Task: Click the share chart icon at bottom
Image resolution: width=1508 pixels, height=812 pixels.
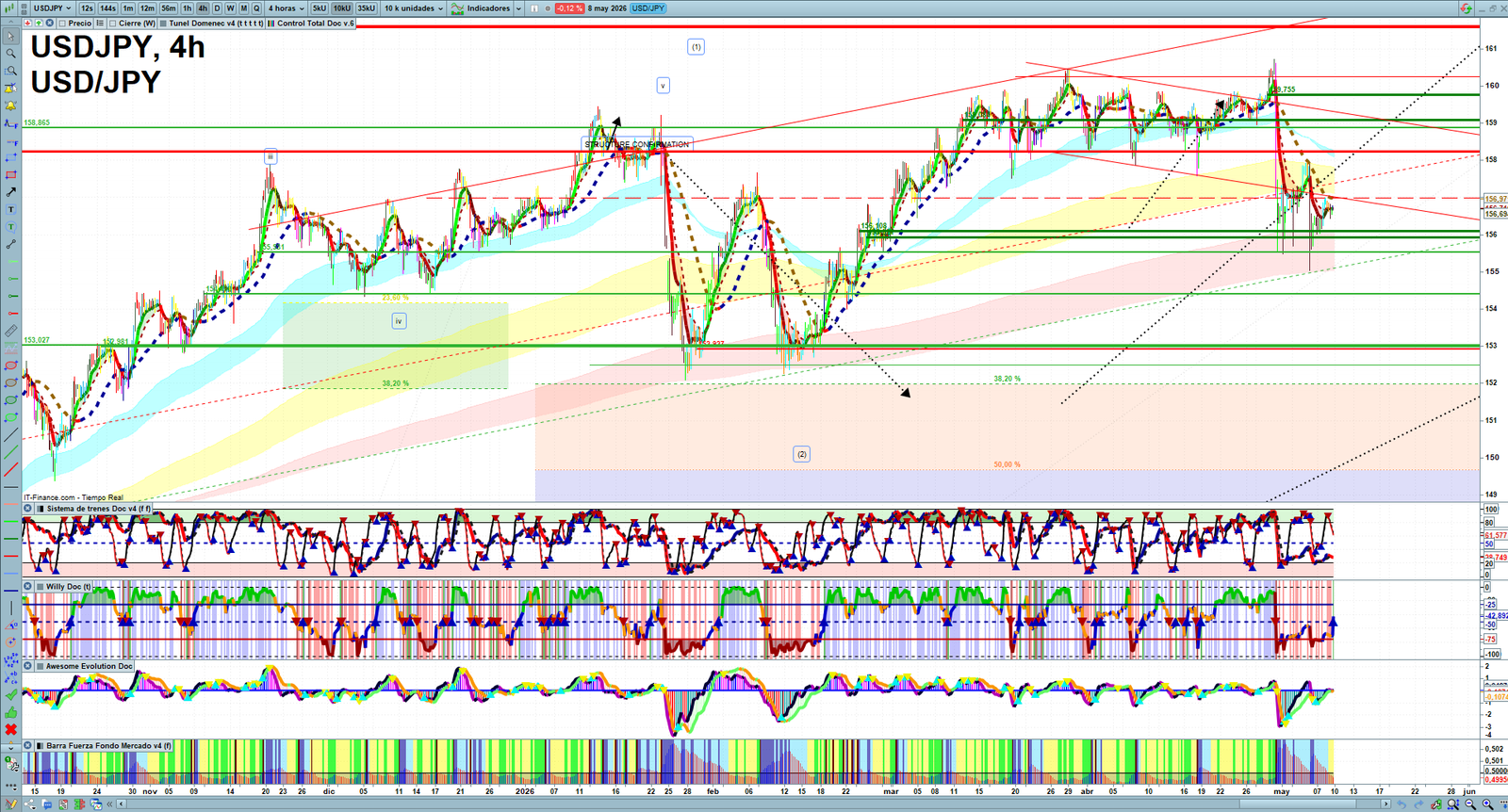Action: point(30,804)
